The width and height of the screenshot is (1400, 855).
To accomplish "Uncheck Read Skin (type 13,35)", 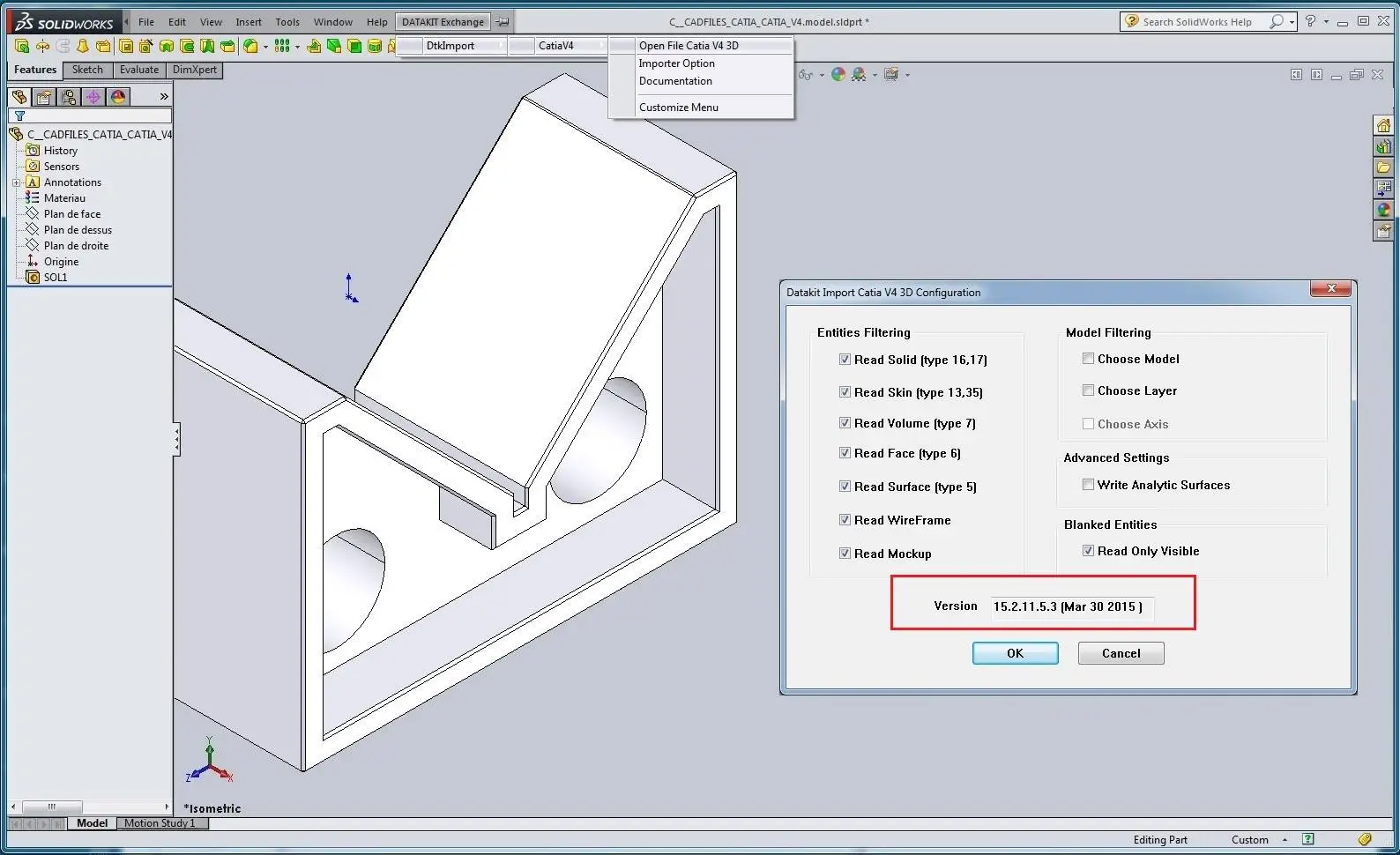I will (x=845, y=392).
